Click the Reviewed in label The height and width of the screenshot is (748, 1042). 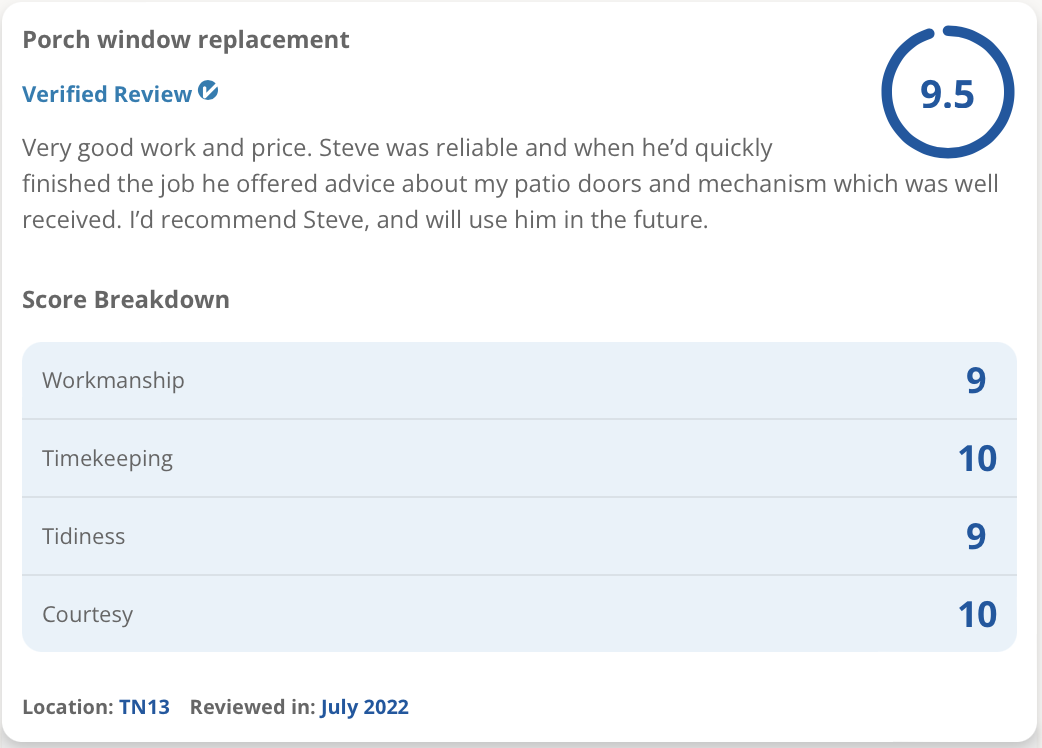[253, 707]
